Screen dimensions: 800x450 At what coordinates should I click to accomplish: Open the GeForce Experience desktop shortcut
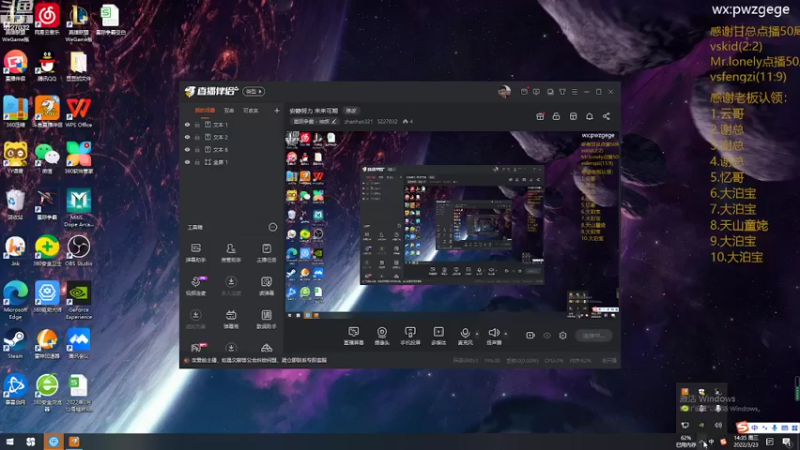coord(79,301)
